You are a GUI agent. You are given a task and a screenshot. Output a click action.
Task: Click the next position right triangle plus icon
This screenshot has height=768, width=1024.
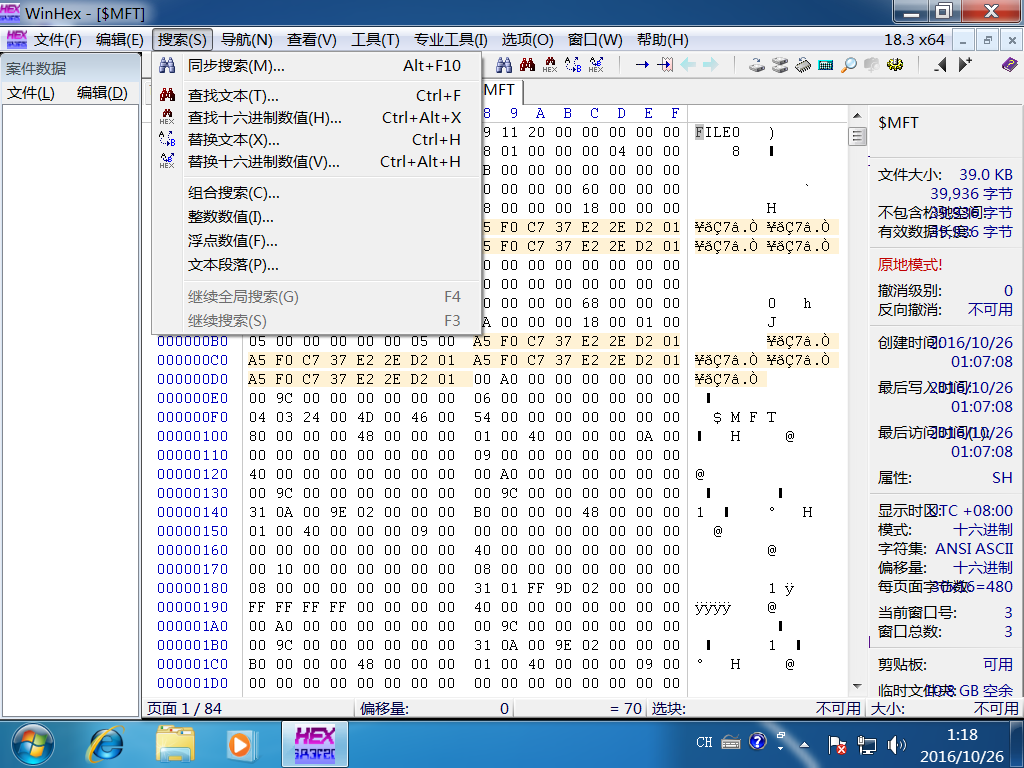[965, 64]
